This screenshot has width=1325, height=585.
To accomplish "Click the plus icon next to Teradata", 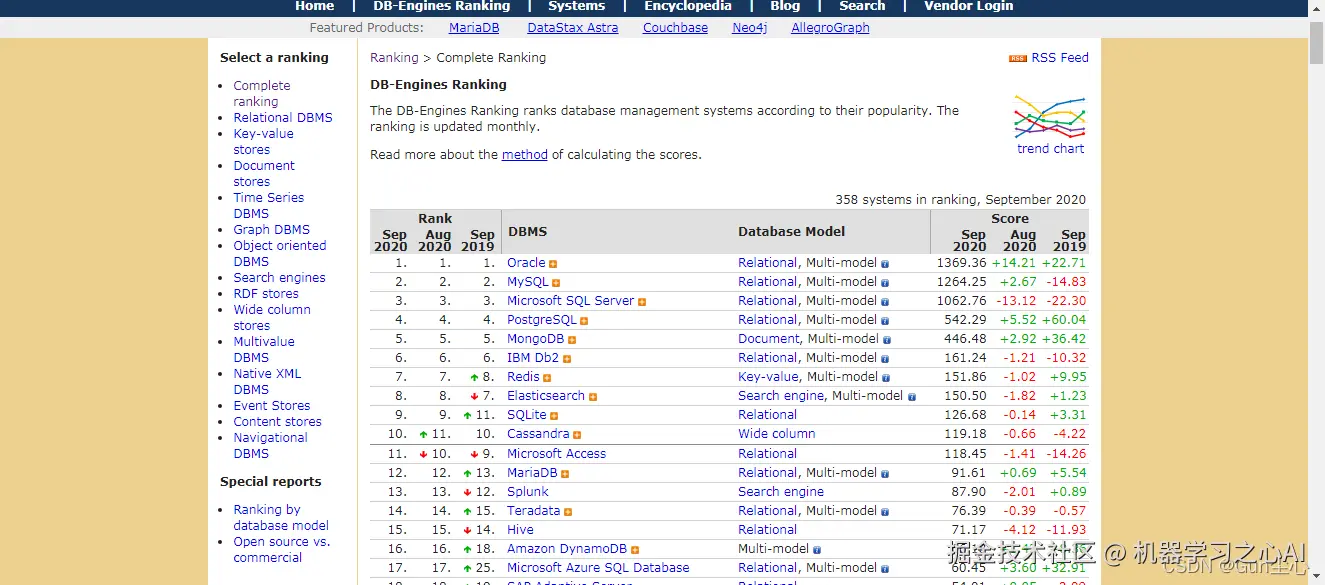I will pyautogui.click(x=567, y=512).
